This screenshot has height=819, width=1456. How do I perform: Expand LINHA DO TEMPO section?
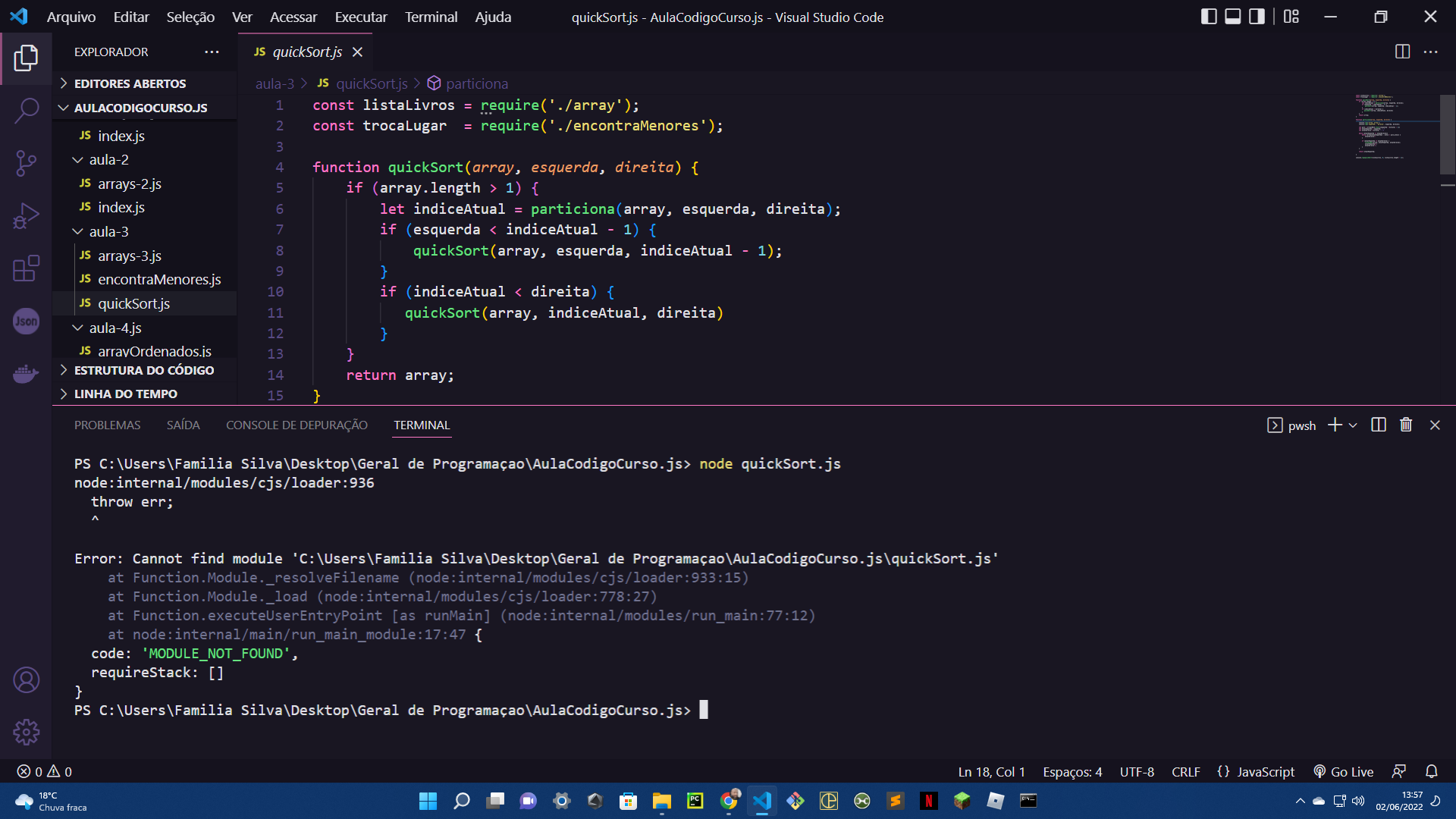[x=144, y=394]
